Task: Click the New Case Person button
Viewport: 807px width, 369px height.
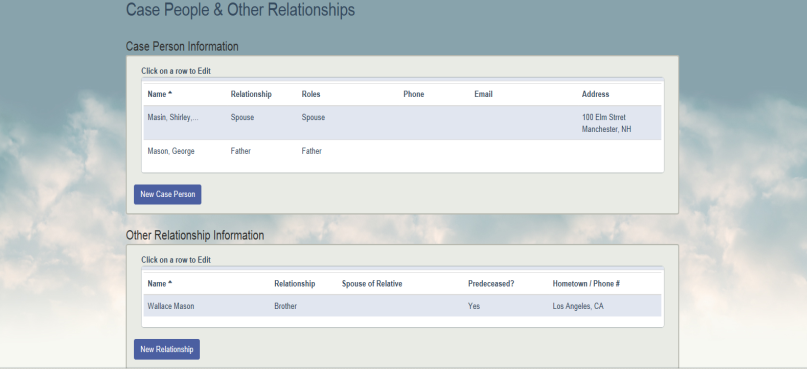Action: [167, 195]
